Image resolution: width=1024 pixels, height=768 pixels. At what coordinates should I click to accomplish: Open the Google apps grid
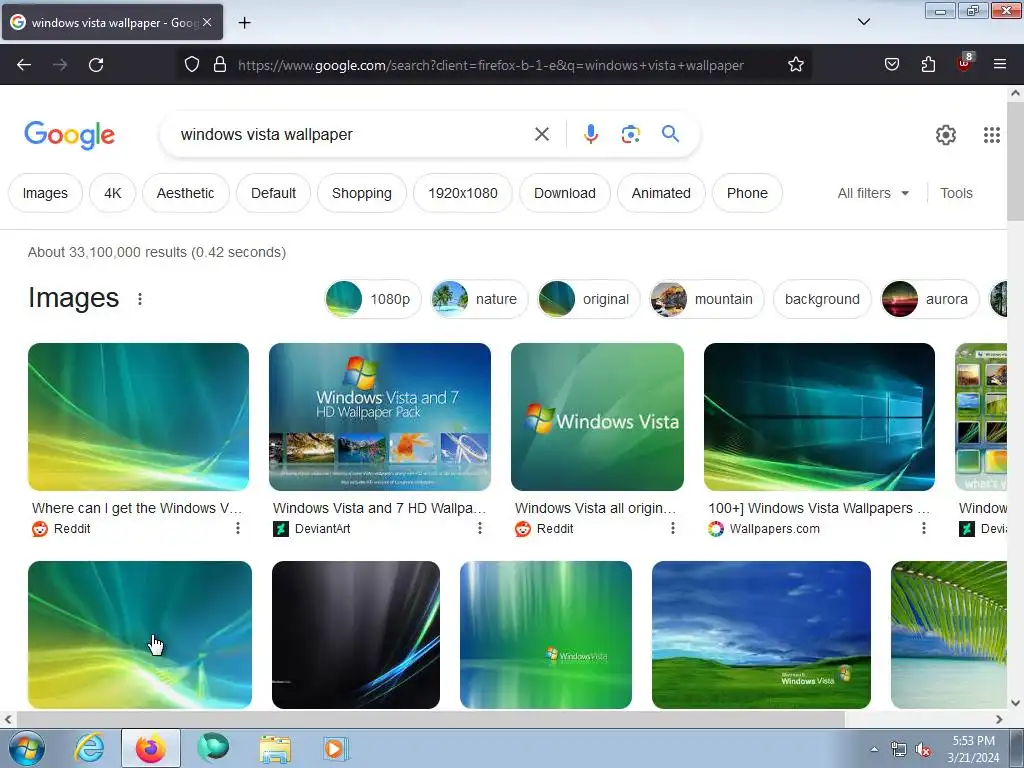(x=991, y=135)
